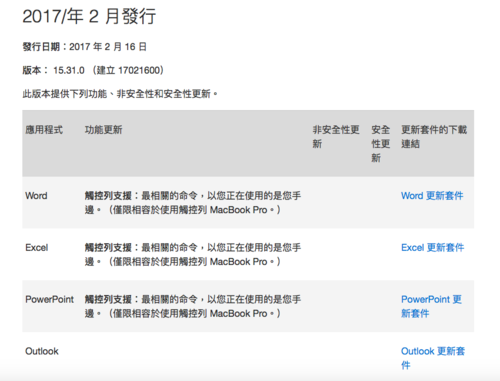The image size is (500, 381).
Task: Open the Word 更新套件 download link
Action: click(432, 196)
